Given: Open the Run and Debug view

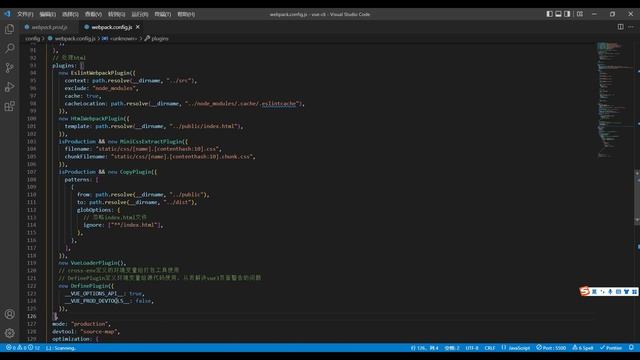Looking at the screenshot, I should (9, 87).
